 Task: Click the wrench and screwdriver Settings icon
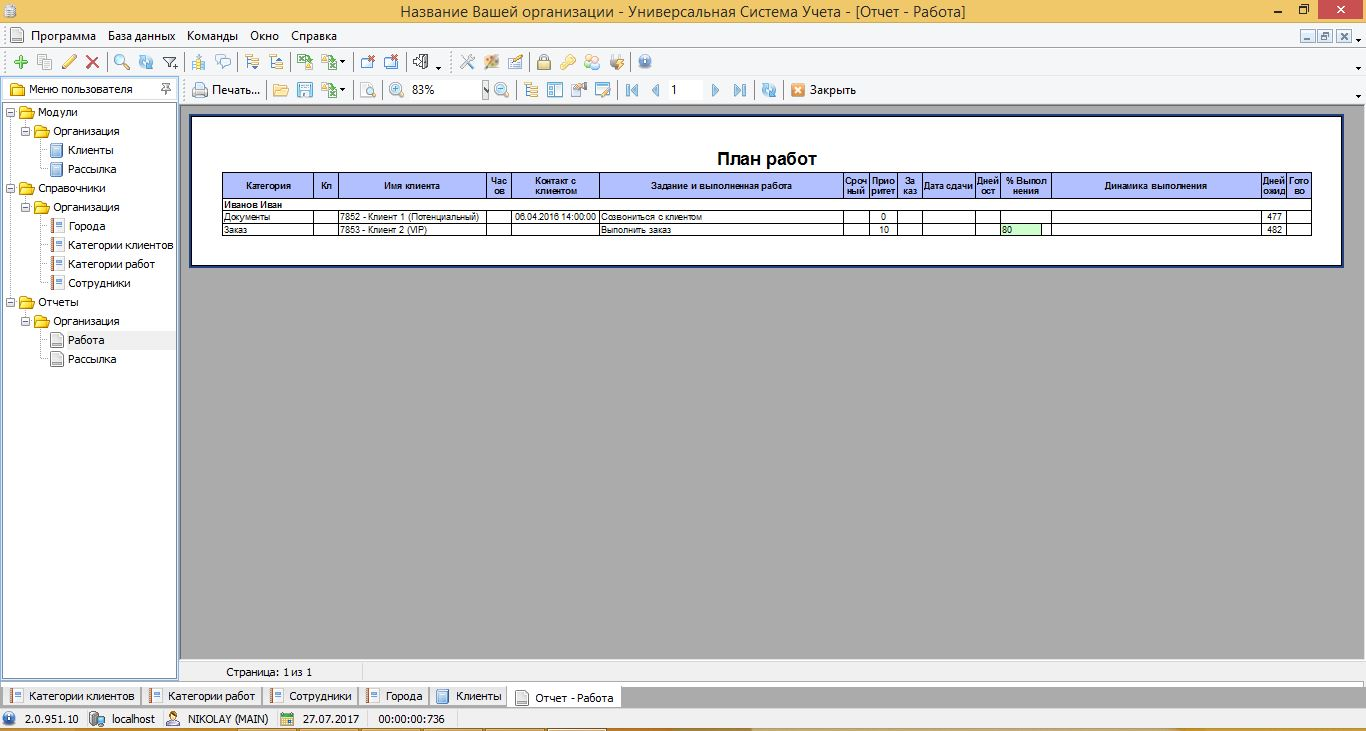click(467, 62)
